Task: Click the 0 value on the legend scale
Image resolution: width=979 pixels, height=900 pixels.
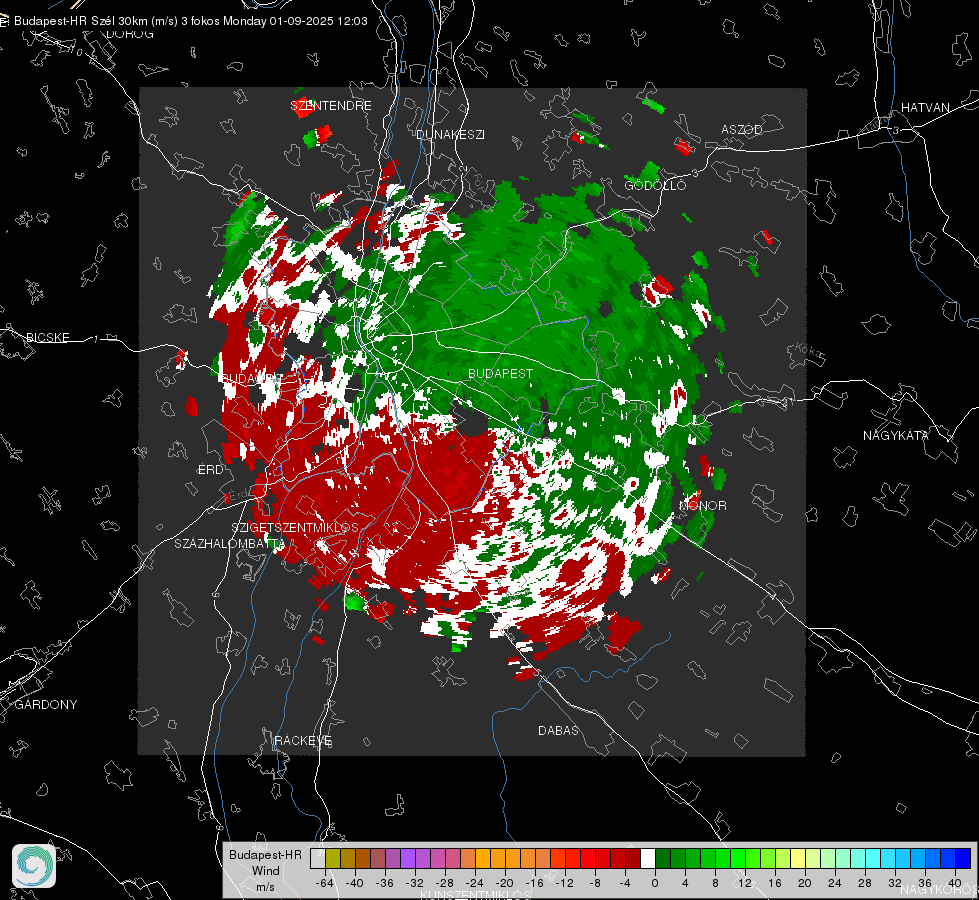Action: (655, 883)
